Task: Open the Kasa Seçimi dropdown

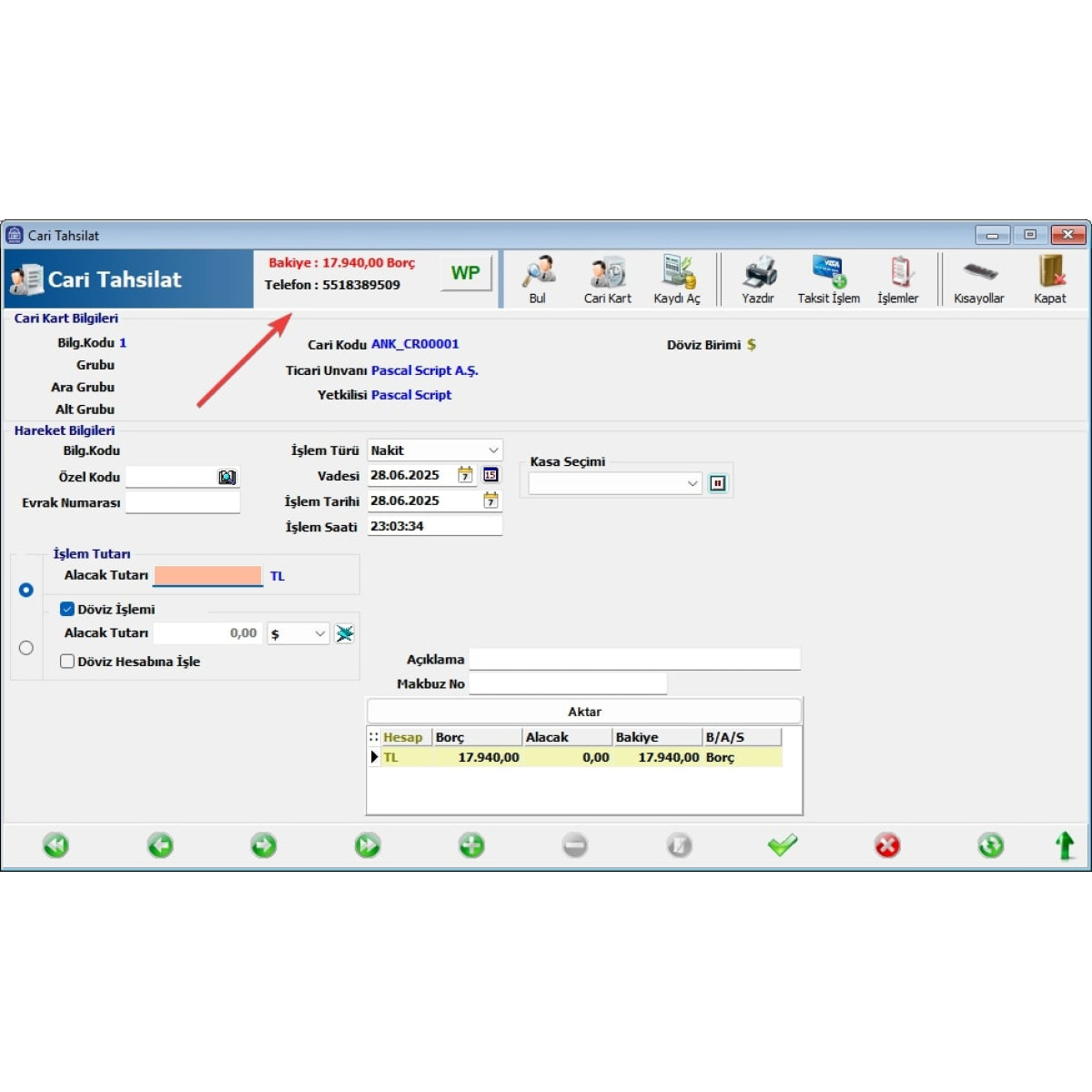Action: (693, 483)
